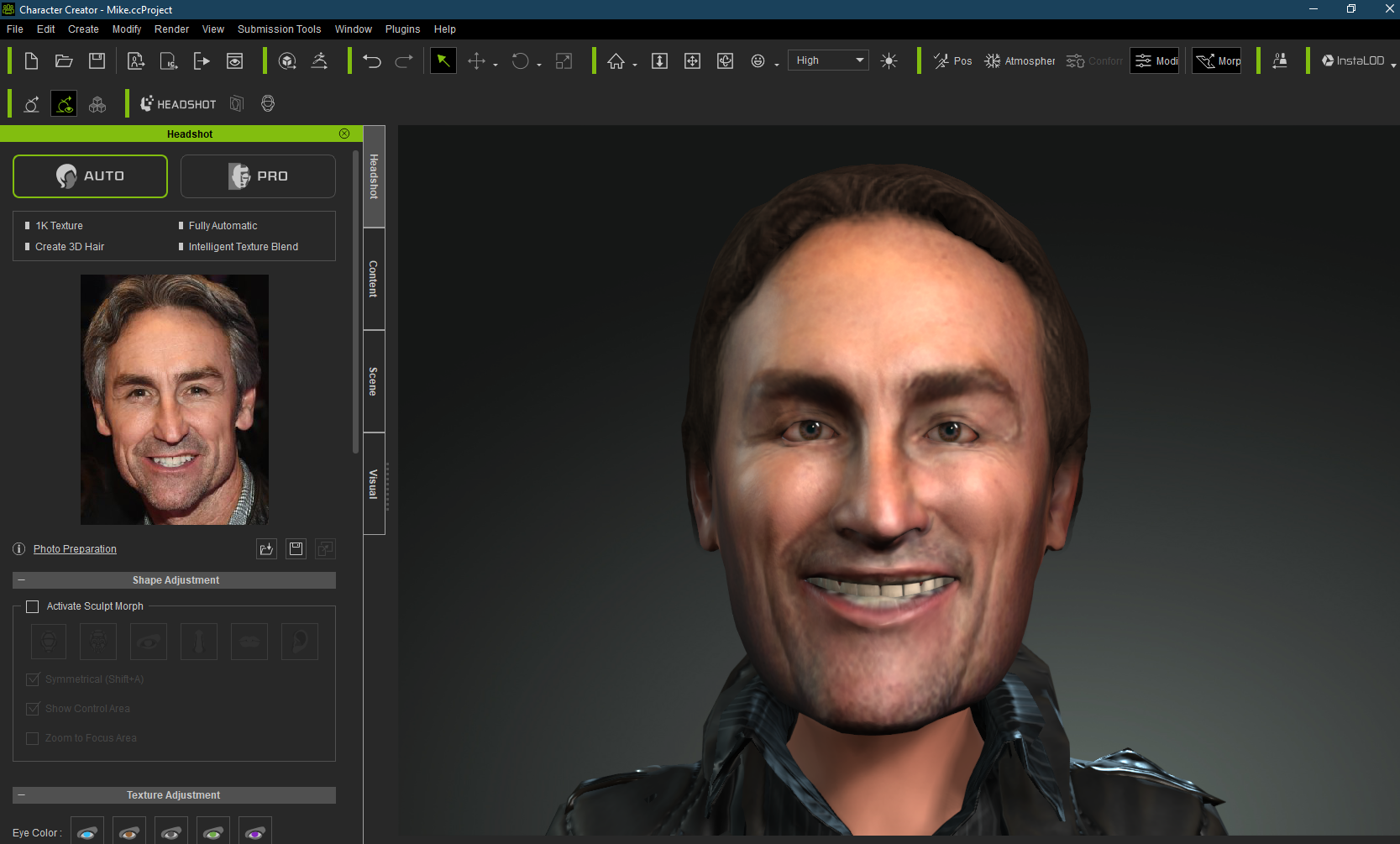Click the Headshot panel vertical scrollbar
Viewport: 1400px width, 844px height.
[x=356, y=302]
